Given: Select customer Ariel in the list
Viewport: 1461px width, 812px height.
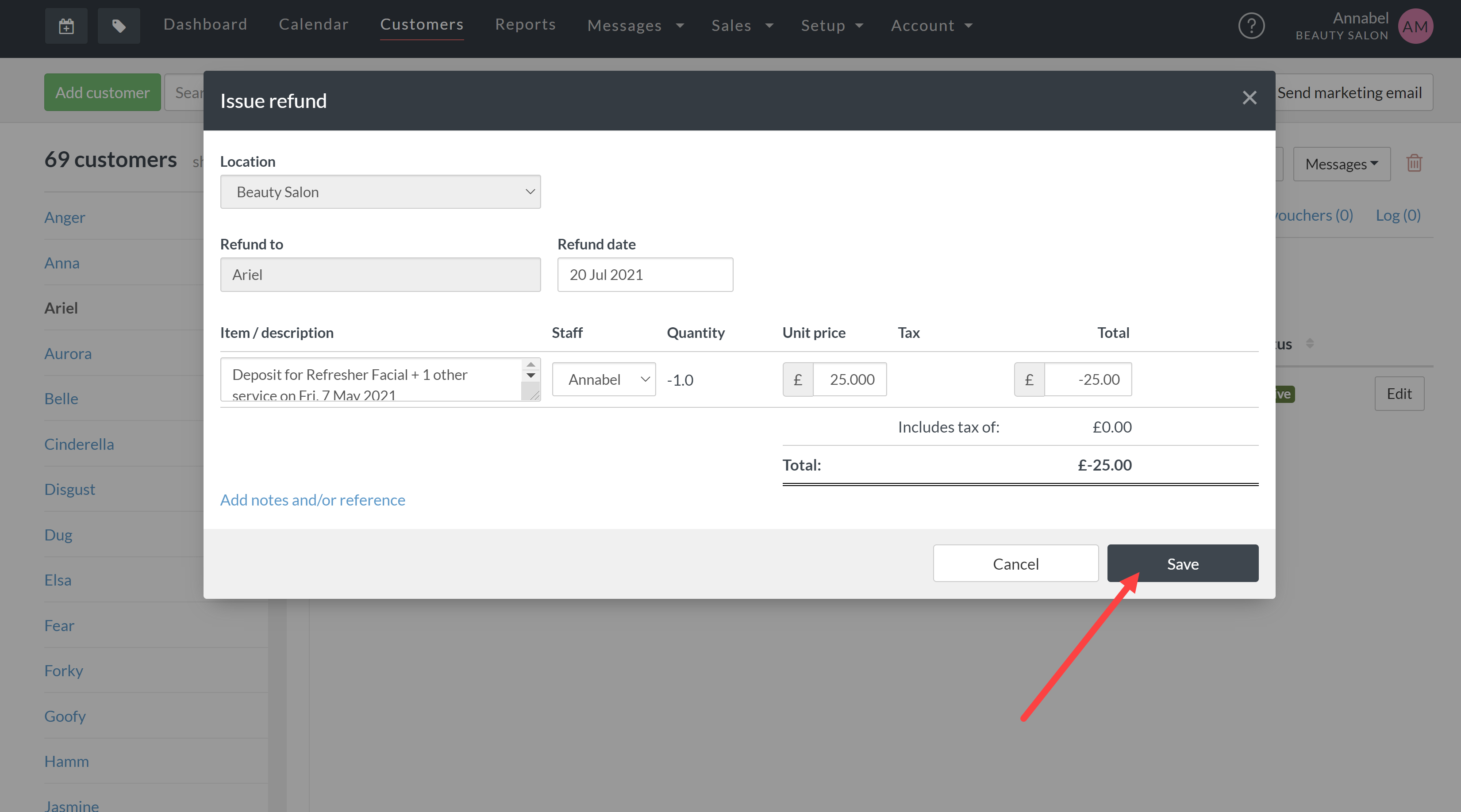Looking at the screenshot, I should 61,308.
